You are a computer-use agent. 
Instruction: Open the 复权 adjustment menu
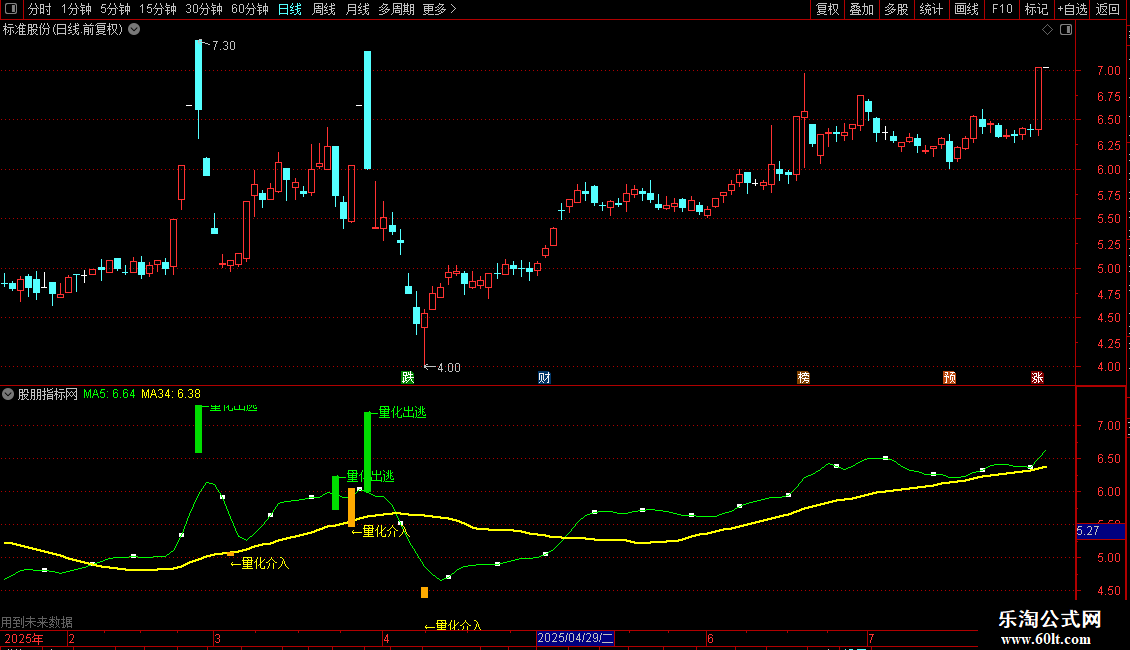pos(827,9)
